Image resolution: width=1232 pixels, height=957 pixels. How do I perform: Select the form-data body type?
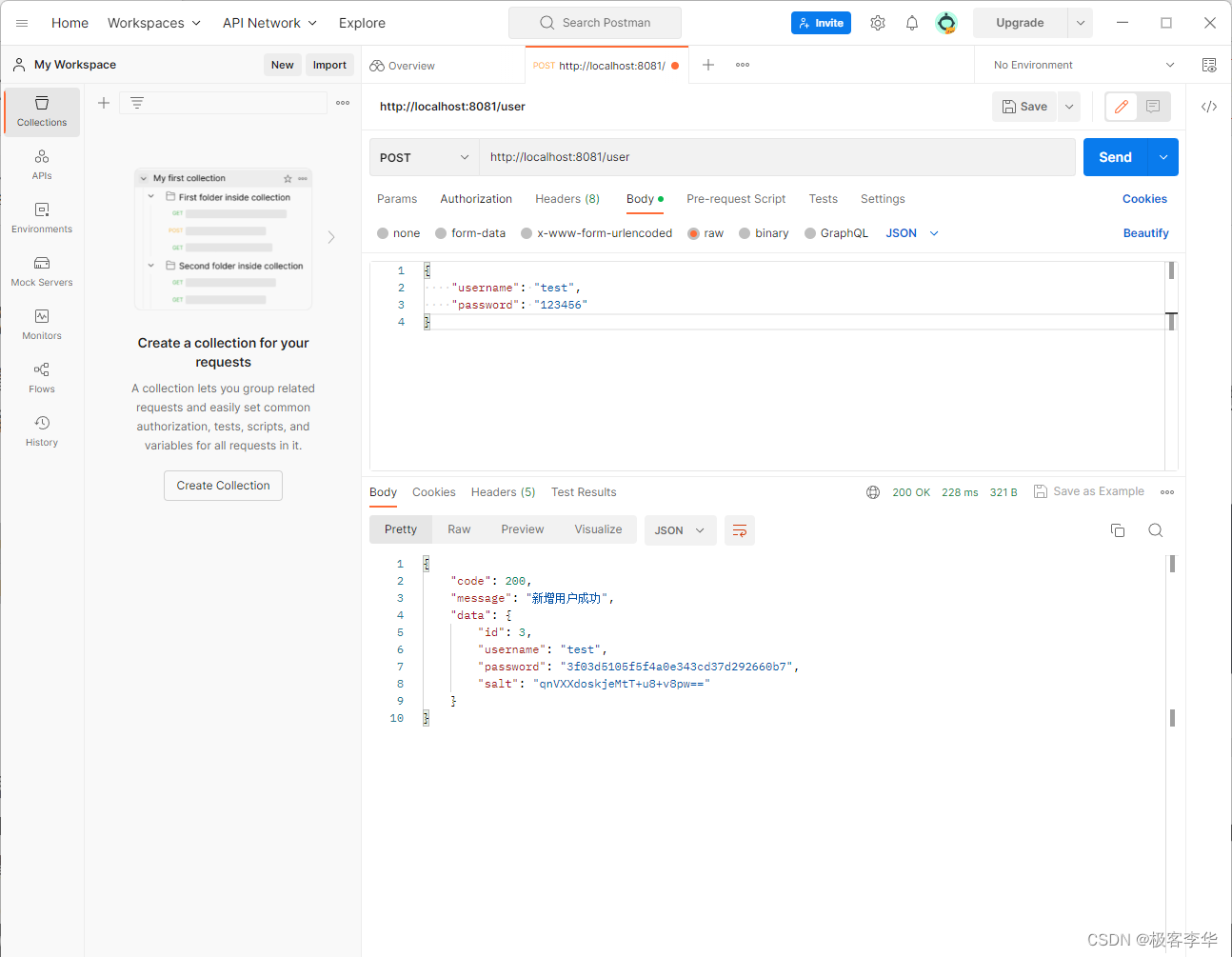(470, 233)
